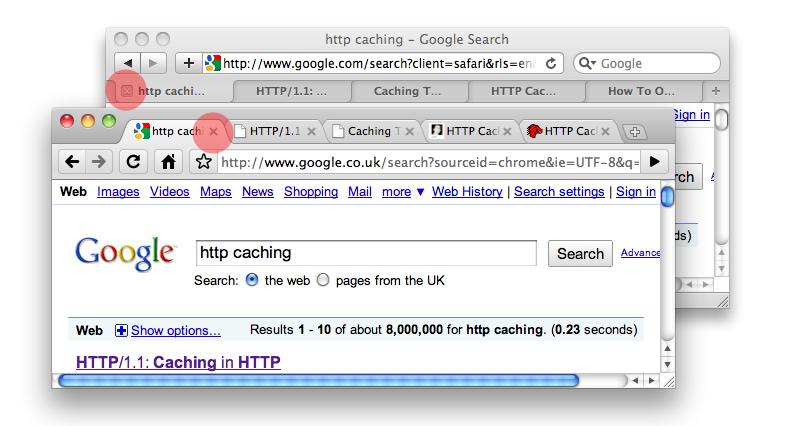The image size is (789, 426).
Task: Expand the 'more' dropdown in Google nav
Action: click(x=403, y=192)
